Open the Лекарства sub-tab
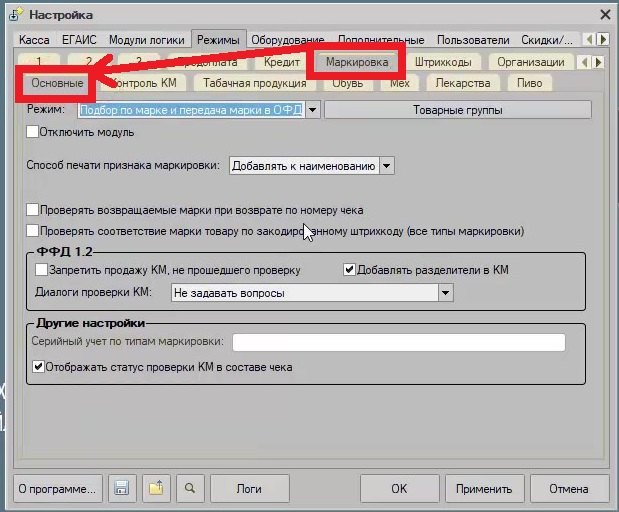Viewport: 619px width, 512px height. [463, 83]
